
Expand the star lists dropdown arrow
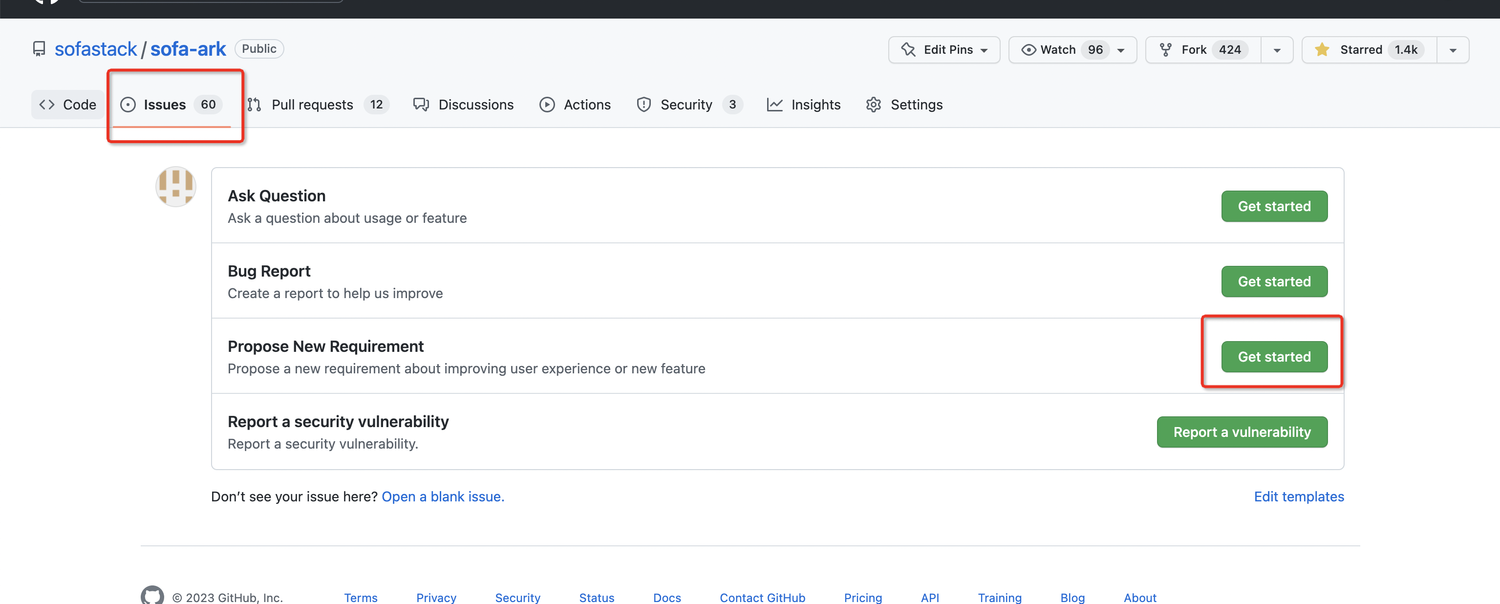[1453, 49]
